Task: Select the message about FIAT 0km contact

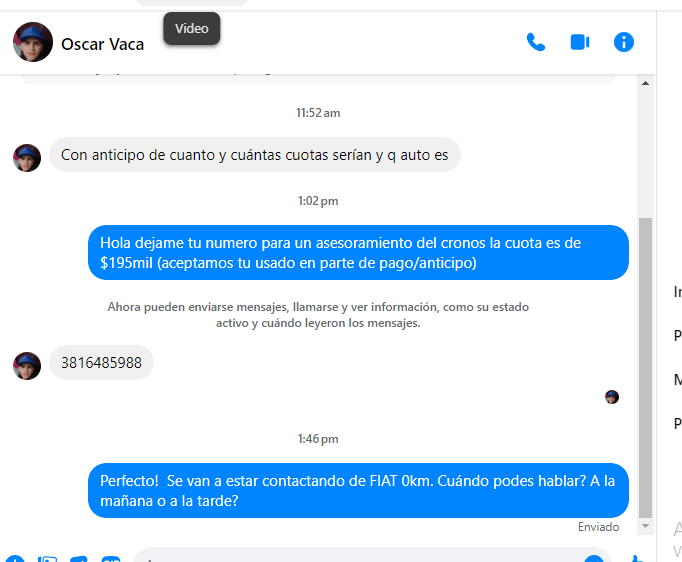Action: (358, 491)
